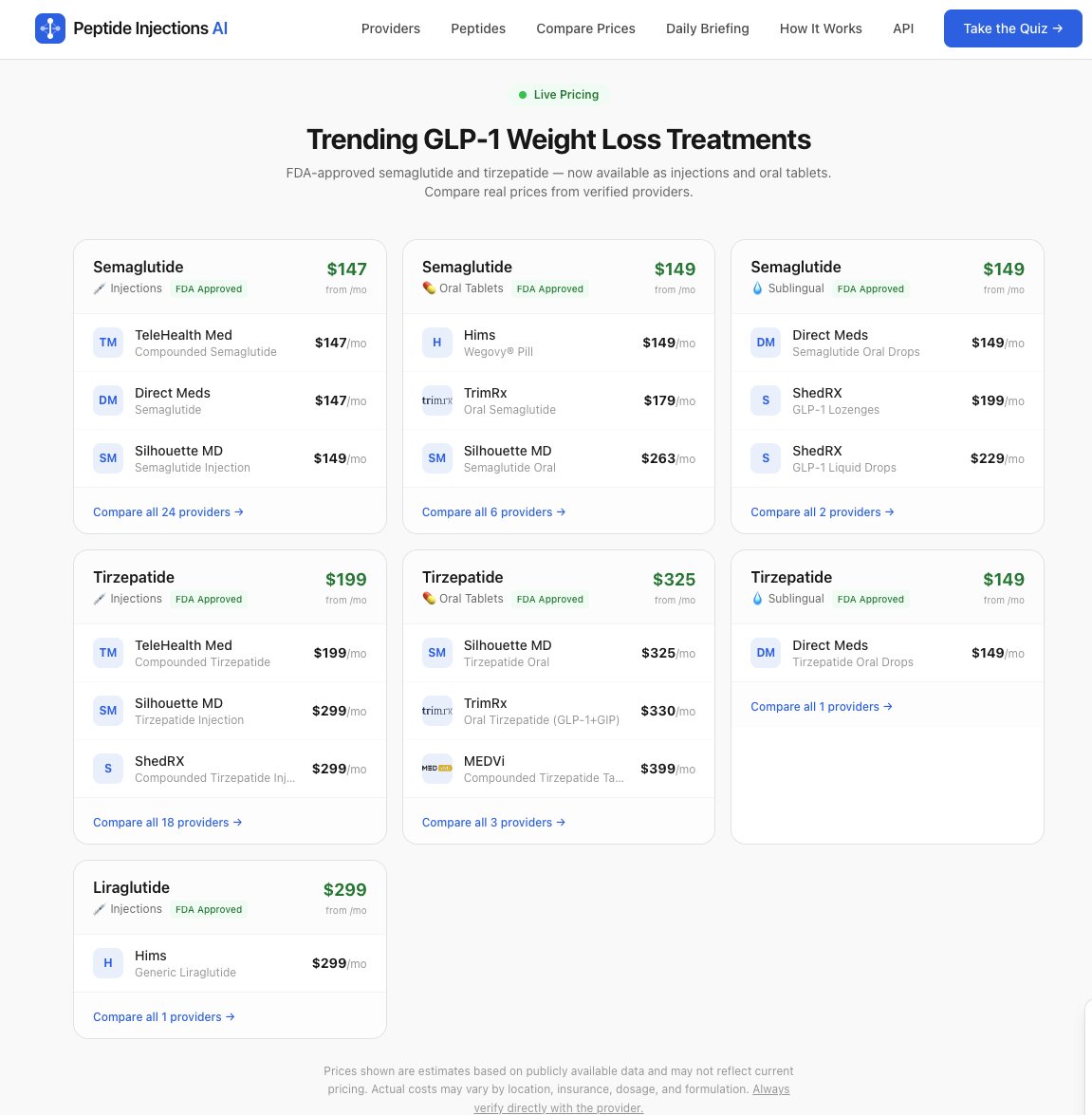Open the Daily Briefing page
This screenshot has width=1092, height=1115.
[708, 28]
